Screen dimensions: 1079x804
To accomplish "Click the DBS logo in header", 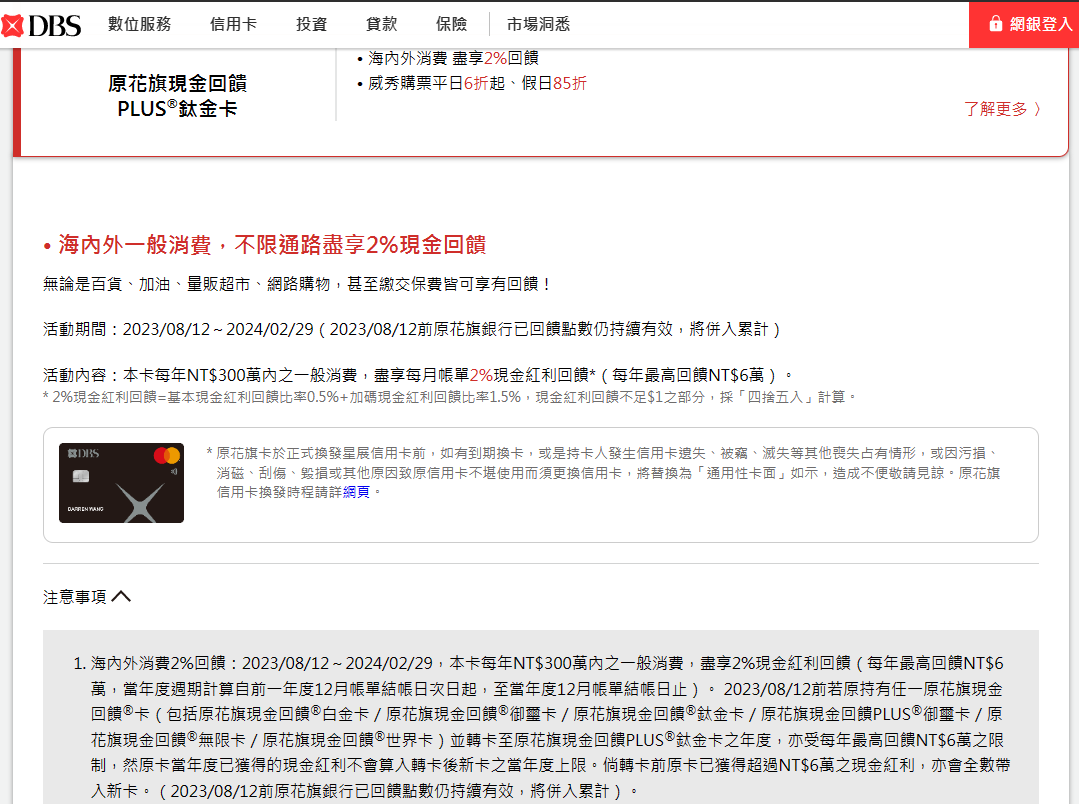I will point(42,25).
